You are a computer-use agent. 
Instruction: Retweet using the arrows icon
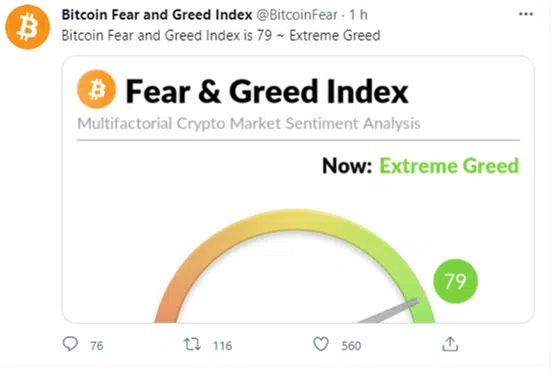coord(192,344)
